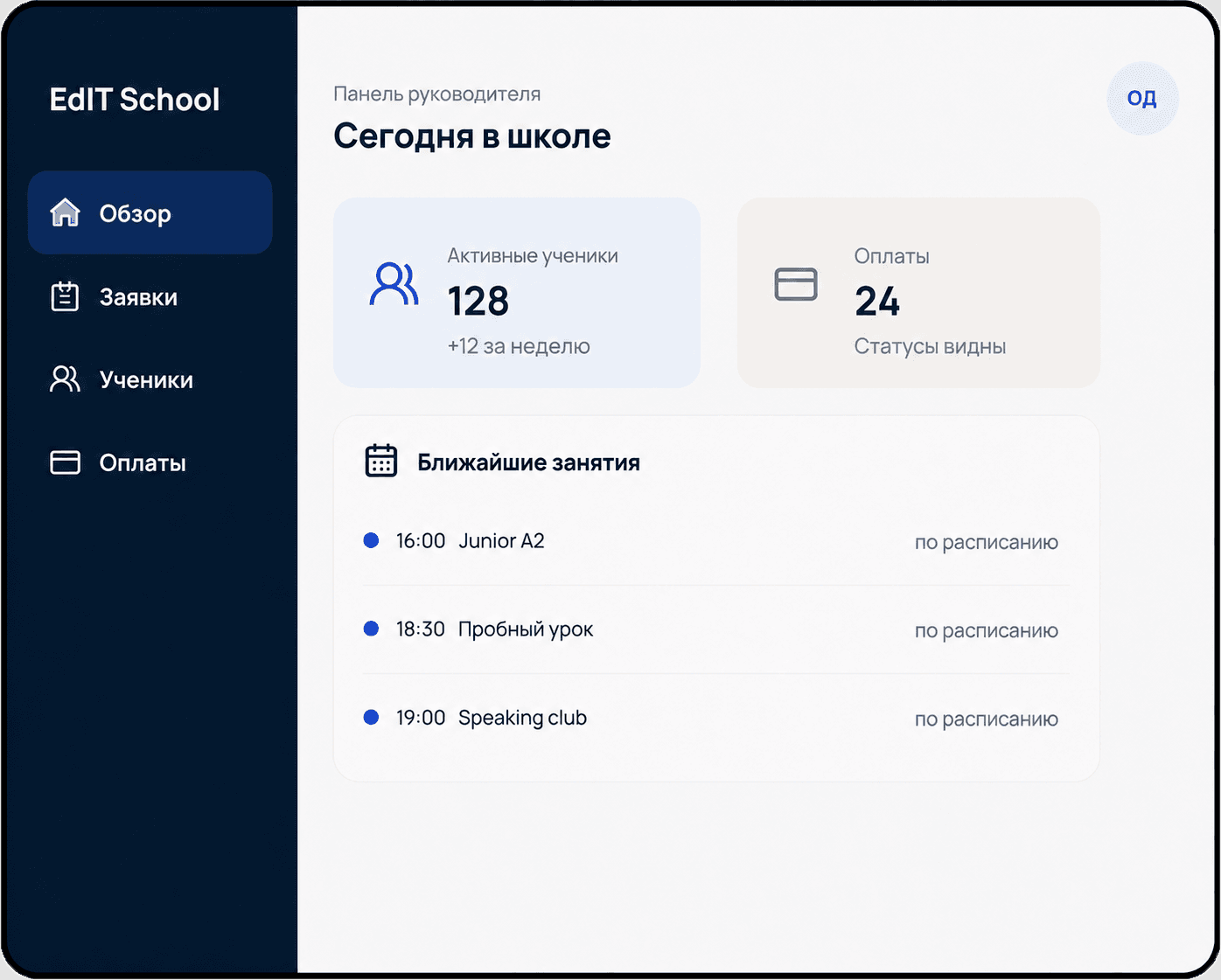Click the Ближайшие занятия heading
This screenshot has width=1221, height=980.
[528, 462]
